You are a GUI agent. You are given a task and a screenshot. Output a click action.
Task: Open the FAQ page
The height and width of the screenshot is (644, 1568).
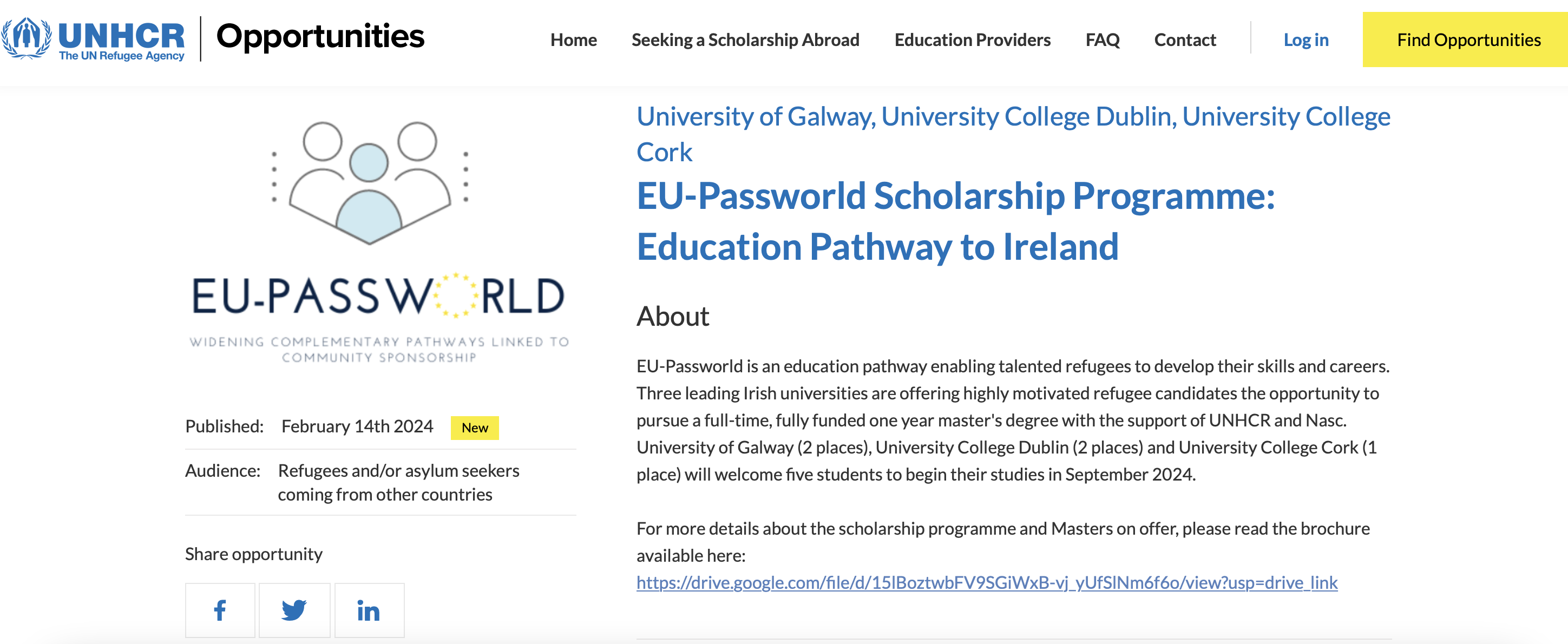pyautogui.click(x=1103, y=40)
